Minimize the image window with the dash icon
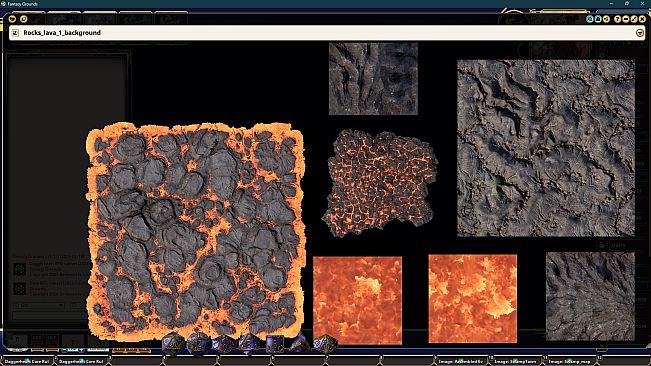This screenshot has width=651, height=366. 626,19
